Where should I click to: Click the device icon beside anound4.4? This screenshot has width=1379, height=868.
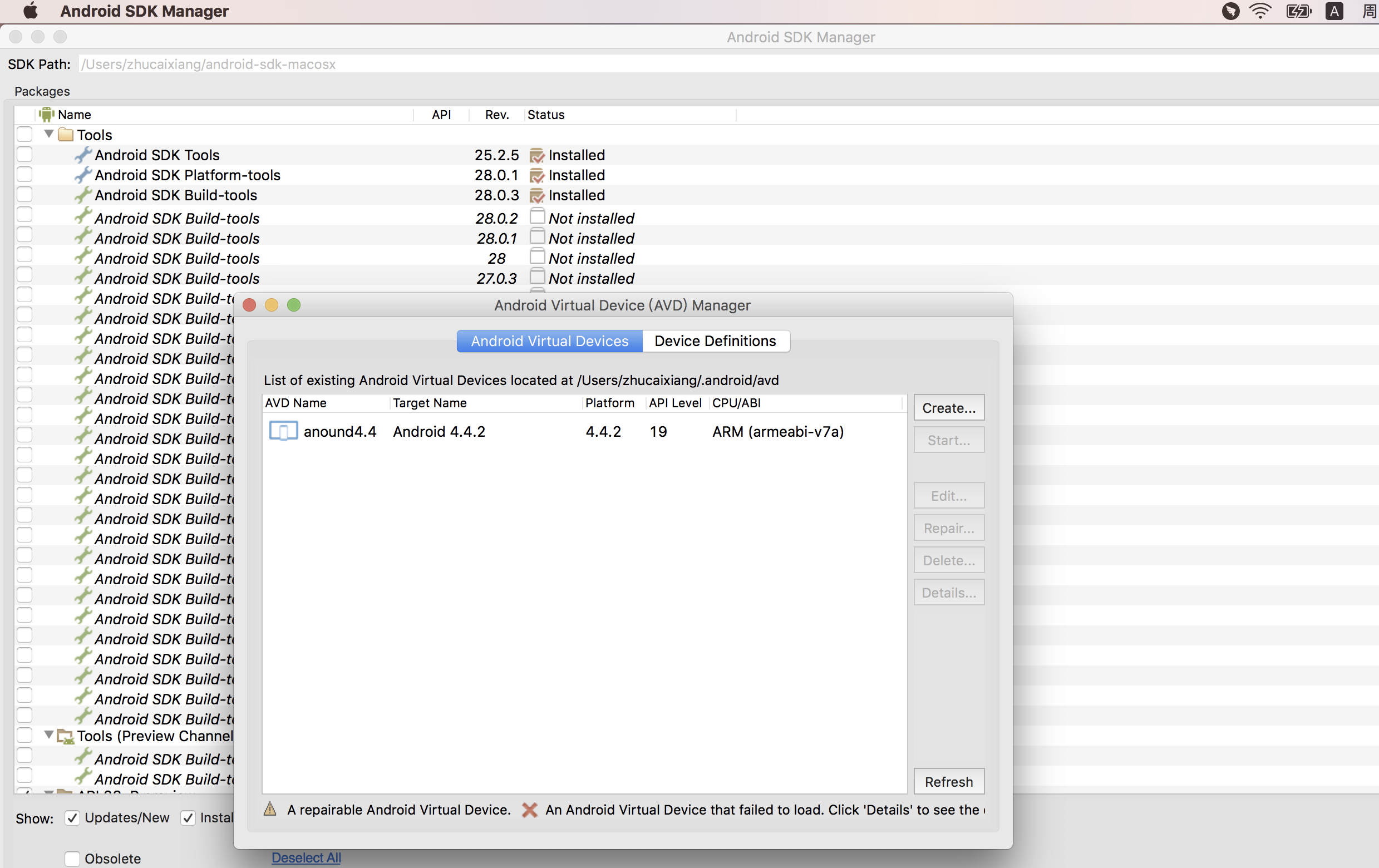coord(283,431)
